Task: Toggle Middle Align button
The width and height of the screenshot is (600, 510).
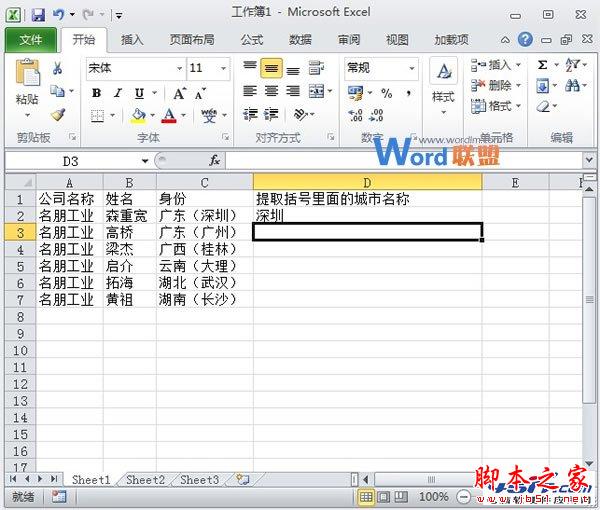Action: click(x=271, y=68)
